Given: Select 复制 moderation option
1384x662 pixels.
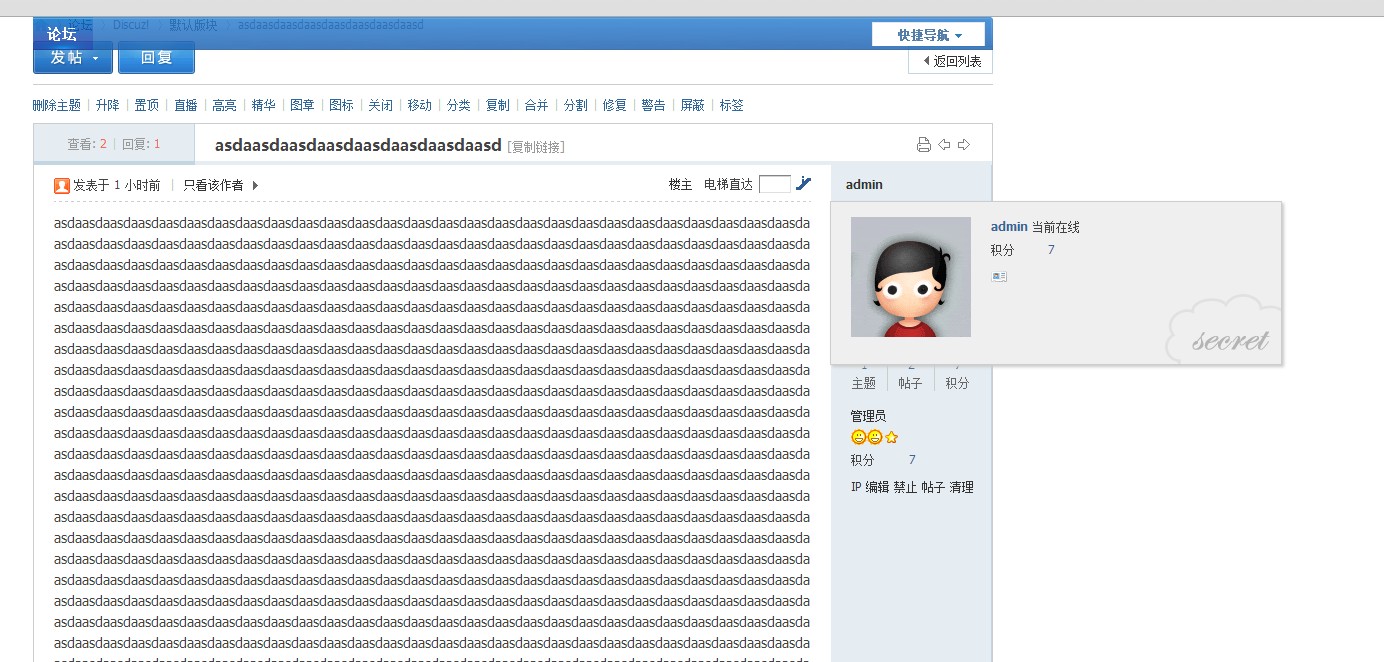Looking at the screenshot, I should click(x=497, y=105).
